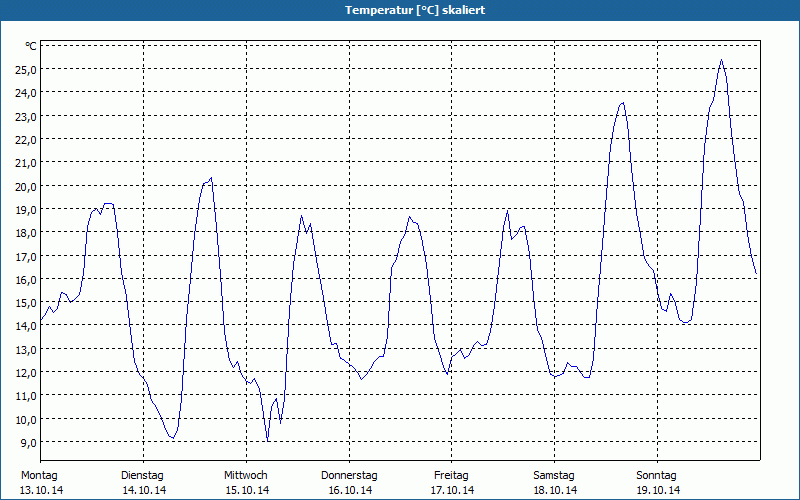Select the Sonntag day label
The image size is (800, 500).
point(657,475)
